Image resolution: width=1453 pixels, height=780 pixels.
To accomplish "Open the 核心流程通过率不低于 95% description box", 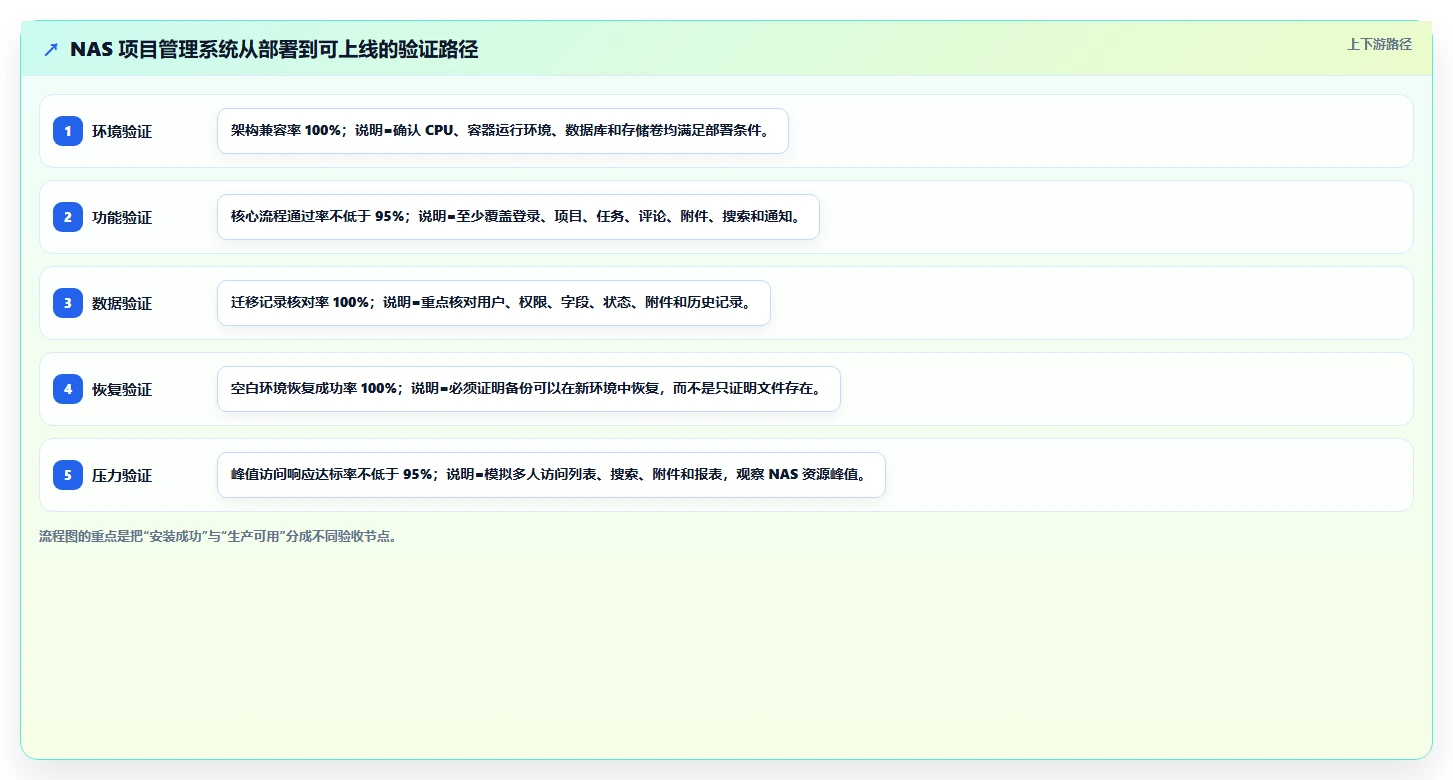I will [518, 217].
